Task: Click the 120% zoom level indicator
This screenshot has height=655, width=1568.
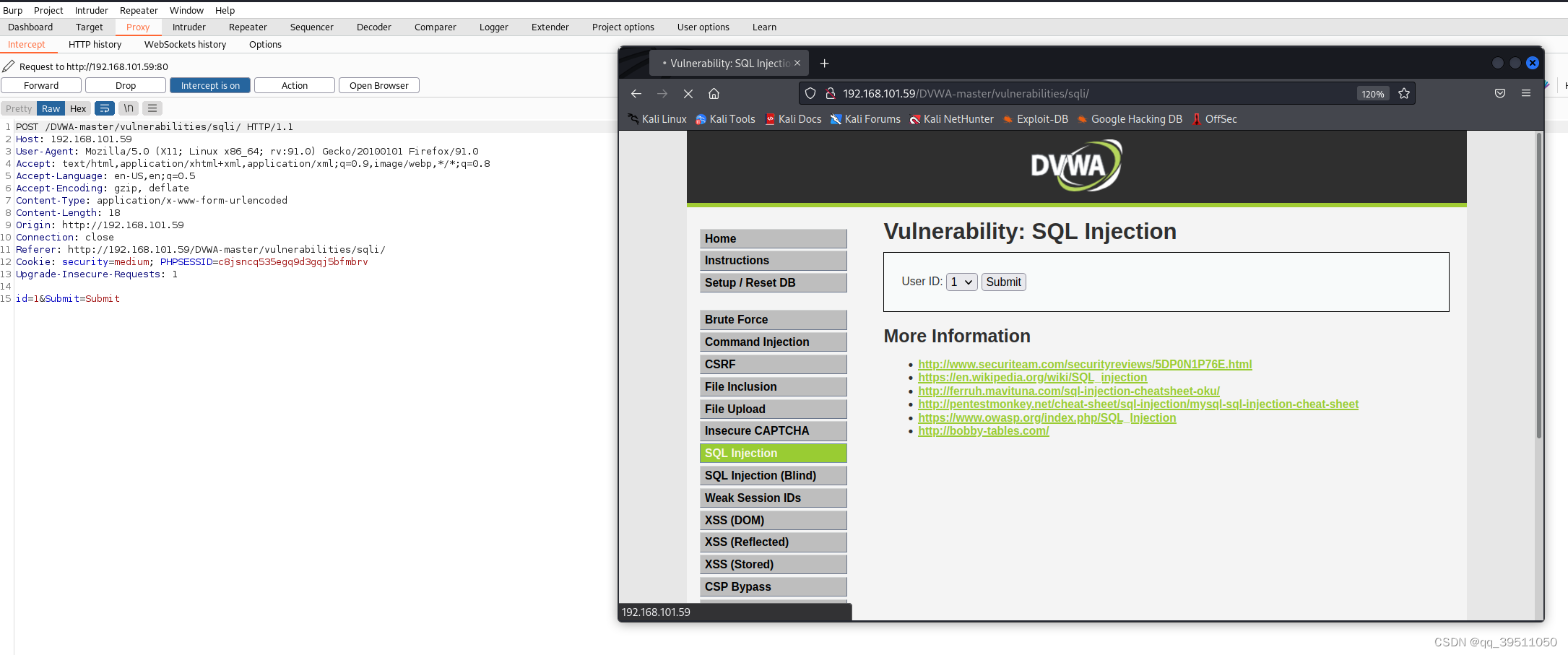Action: coord(1372,94)
